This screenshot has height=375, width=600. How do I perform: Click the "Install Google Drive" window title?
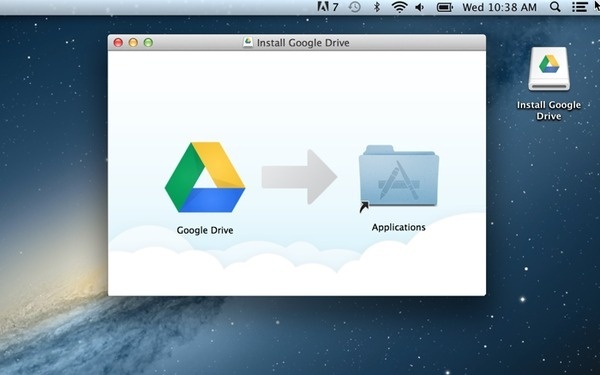(x=303, y=43)
